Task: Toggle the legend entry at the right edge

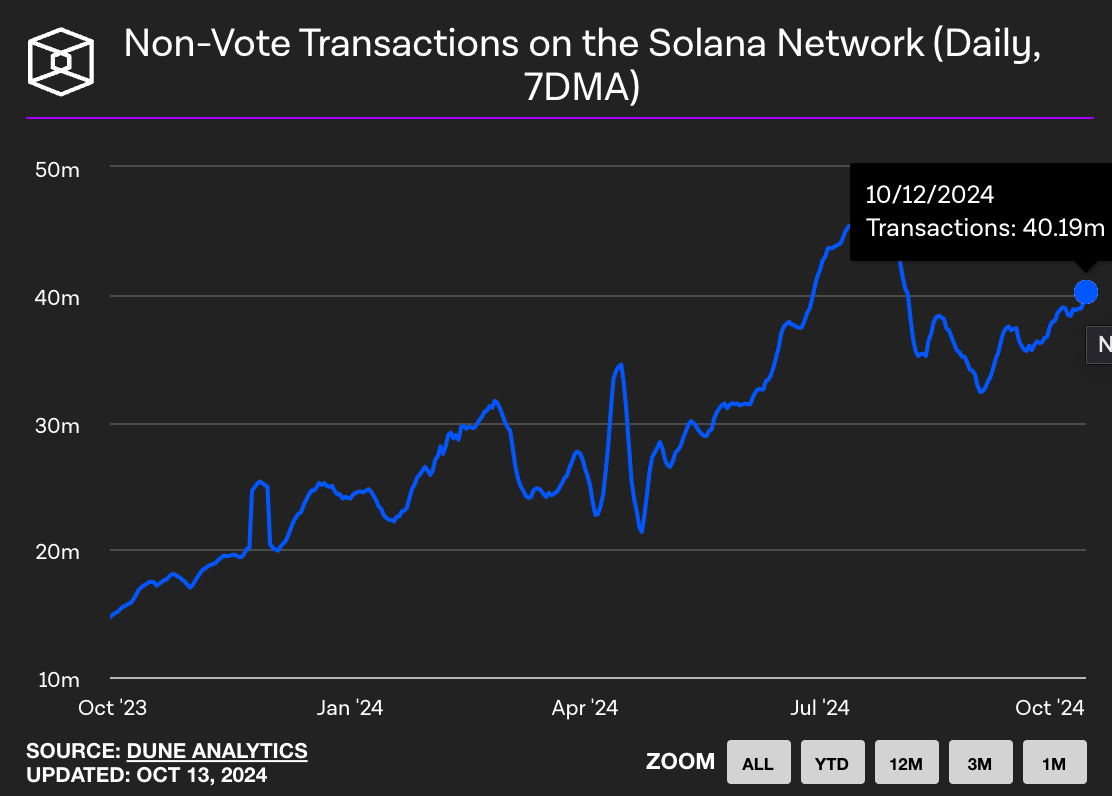Action: point(1100,344)
